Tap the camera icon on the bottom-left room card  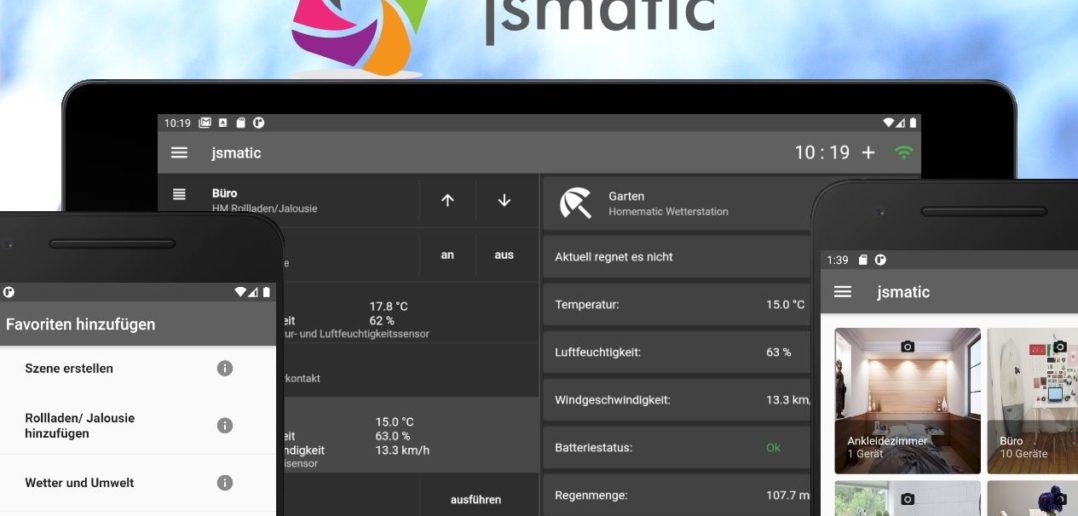[x=908, y=499]
